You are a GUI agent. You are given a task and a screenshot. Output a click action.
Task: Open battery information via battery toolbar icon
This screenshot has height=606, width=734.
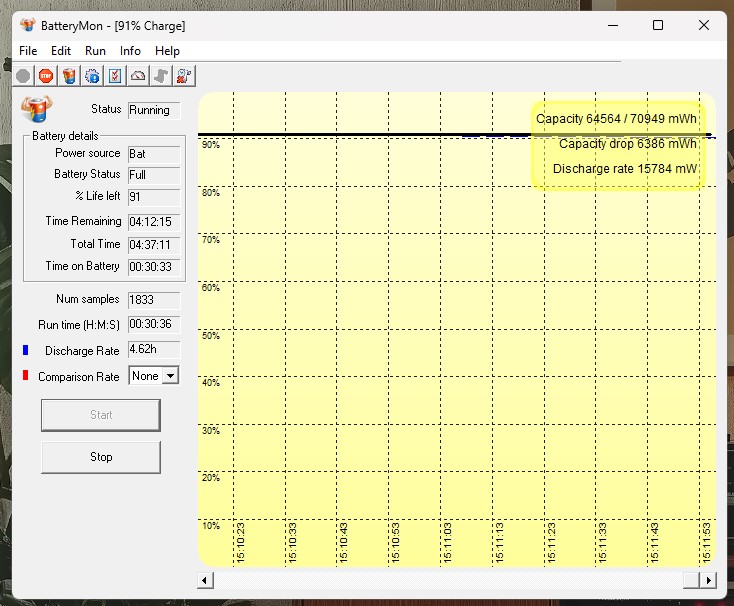tap(69, 76)
